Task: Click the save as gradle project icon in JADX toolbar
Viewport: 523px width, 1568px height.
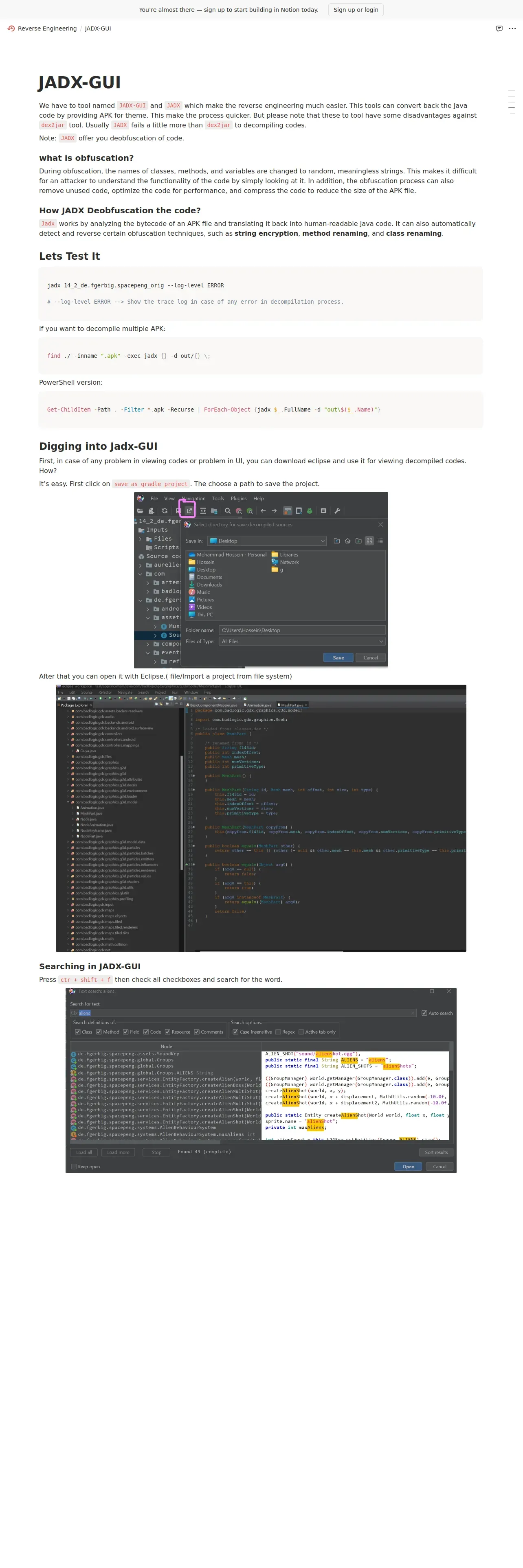Action: (x=189, y=511)
